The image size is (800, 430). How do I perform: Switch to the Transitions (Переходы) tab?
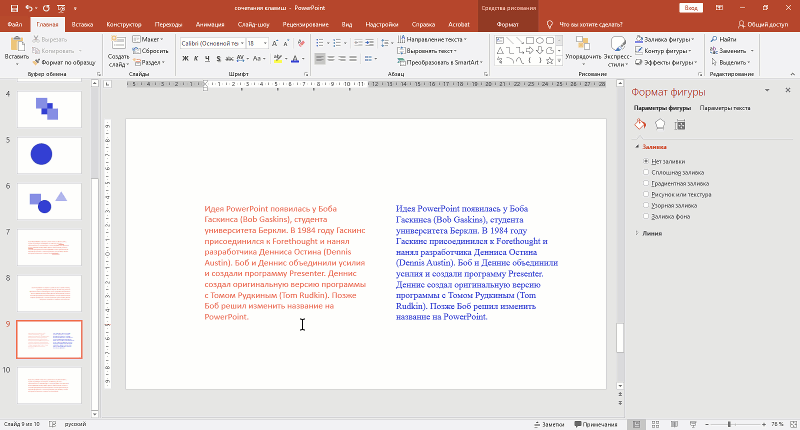pos(168,24)
